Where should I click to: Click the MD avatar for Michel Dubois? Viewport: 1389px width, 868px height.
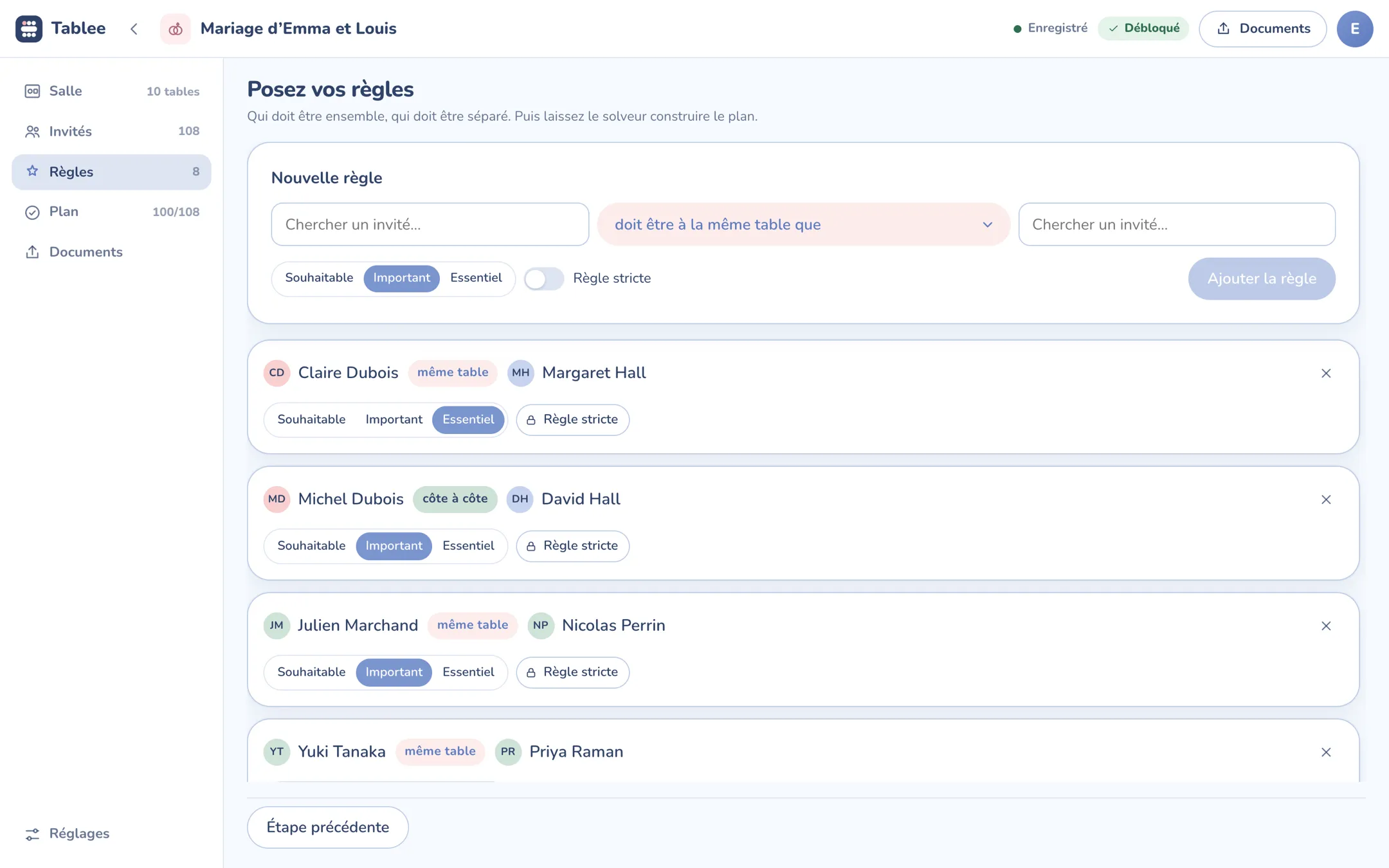pos(277,500)
